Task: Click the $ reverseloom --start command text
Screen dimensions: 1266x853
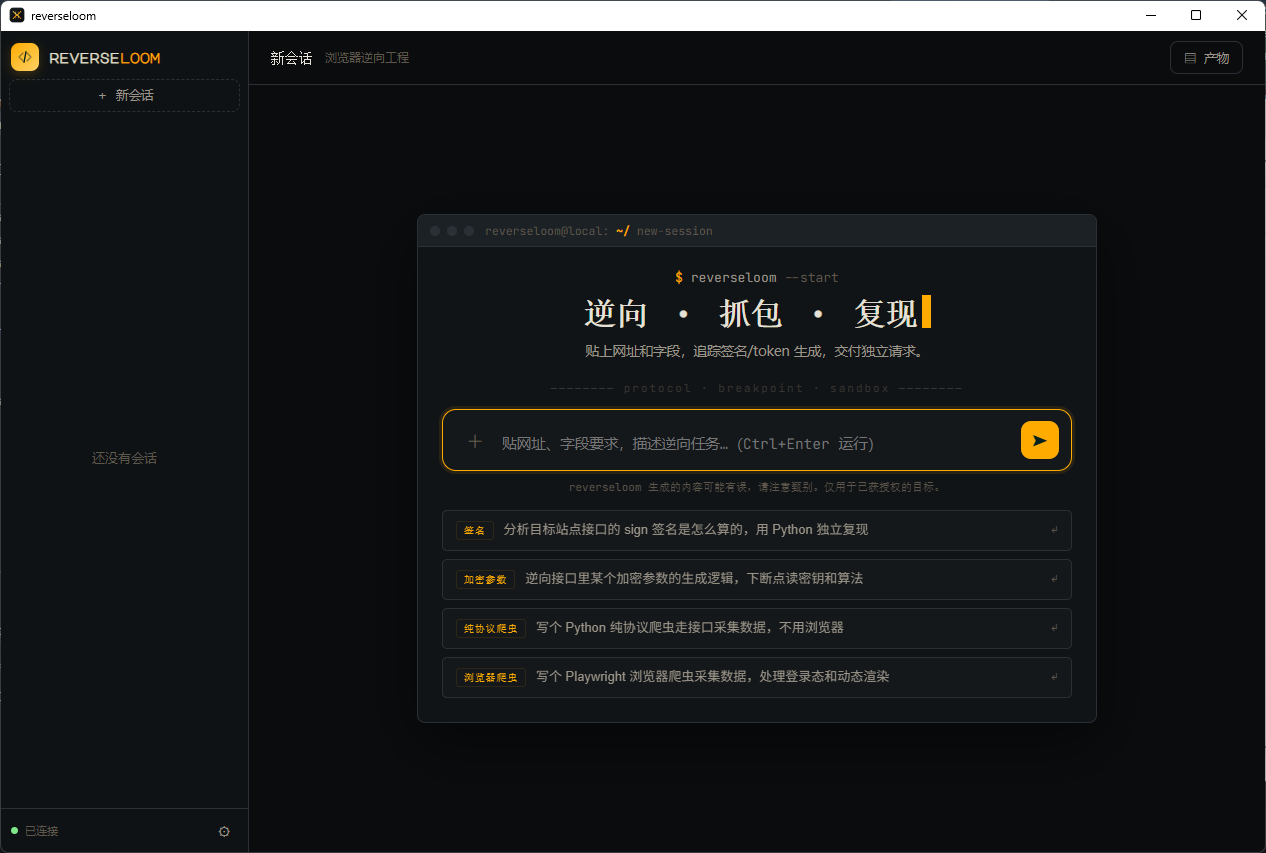Action: 757,277
